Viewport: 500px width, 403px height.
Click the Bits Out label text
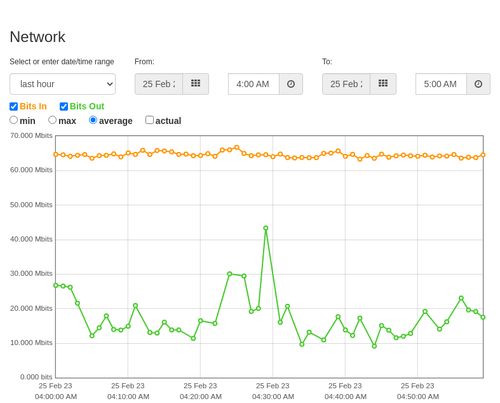click(87, 106)
